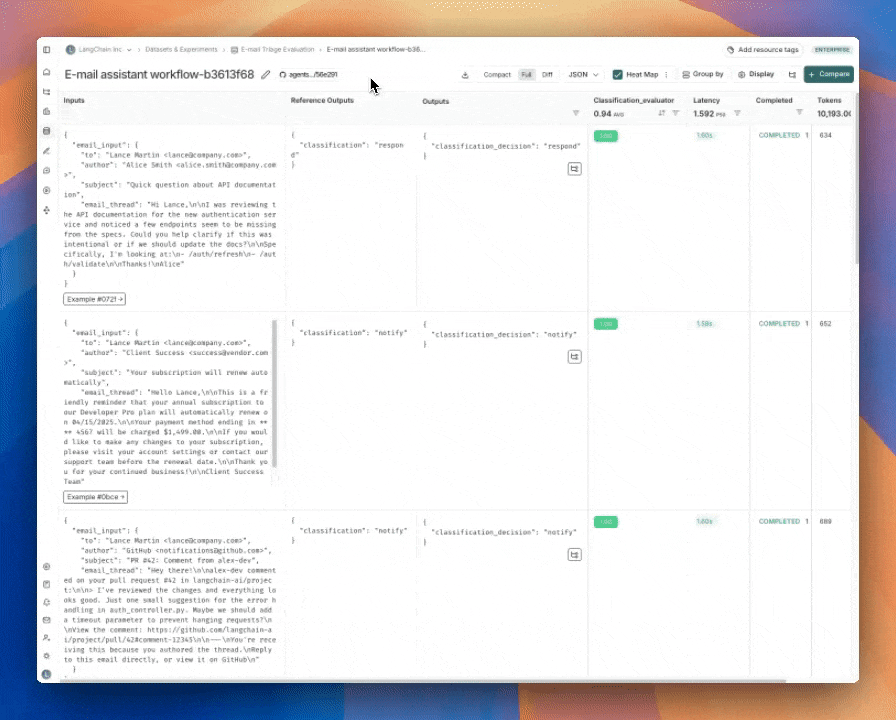This screenshot has width=896, height=720.
Task: Click the Example #072f link
Action: pos(95,299)
